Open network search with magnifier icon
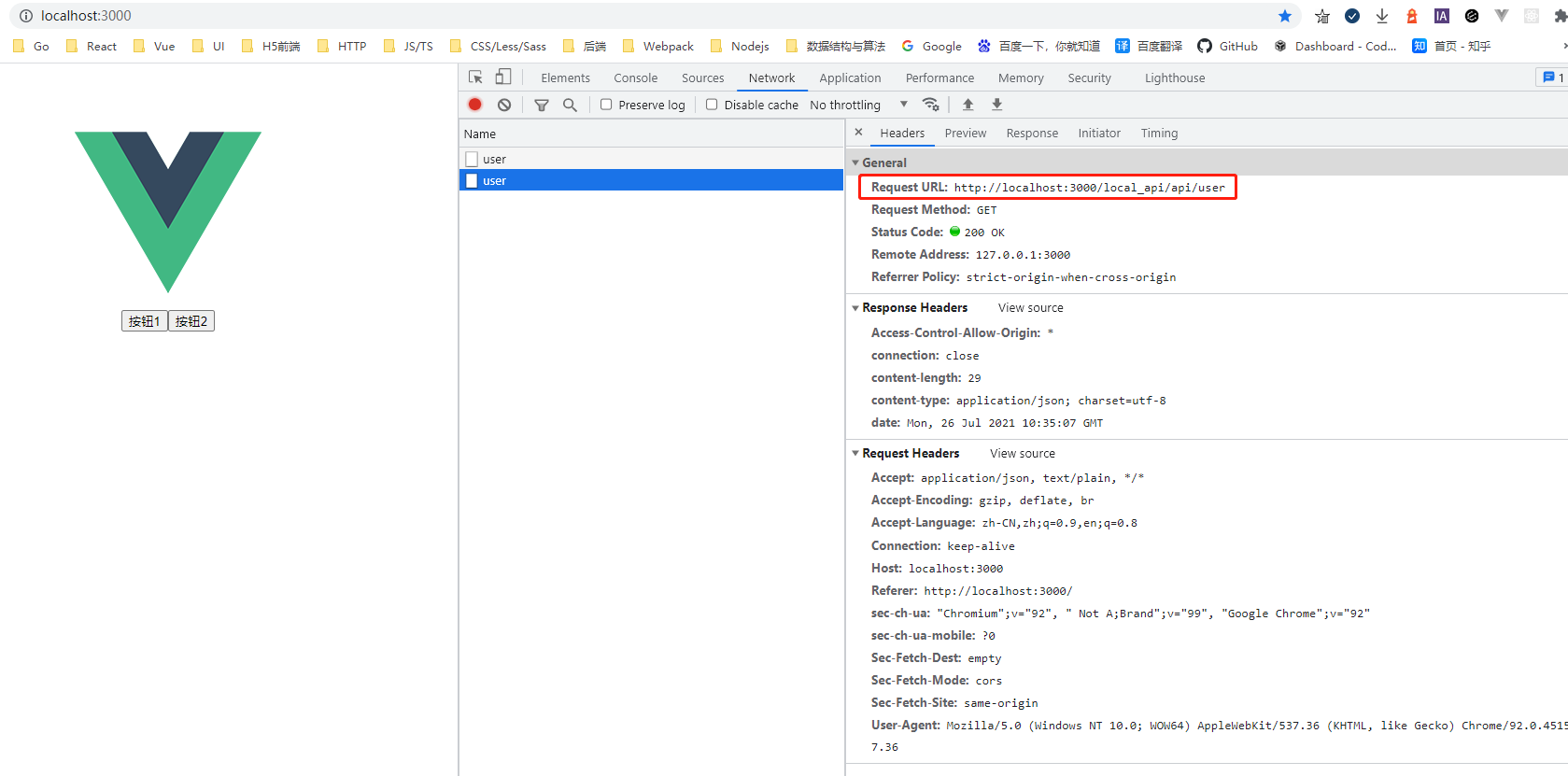This screenshot has height=776, width=1568. 570,105
